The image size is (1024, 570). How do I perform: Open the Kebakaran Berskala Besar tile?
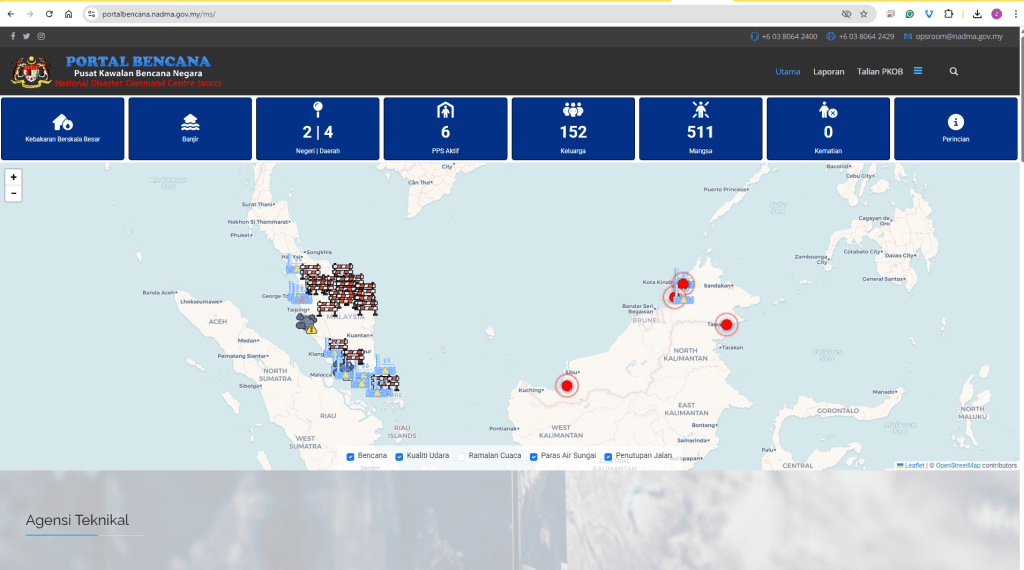[x=63, y=129]
